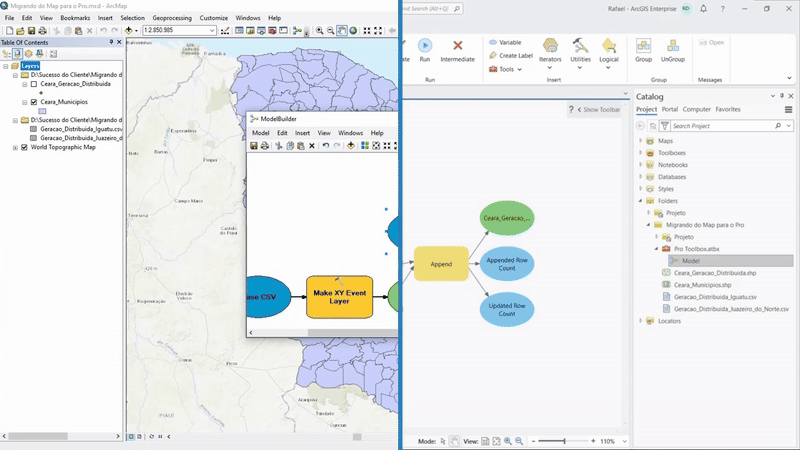800x450 pixels.
Task: Save the model in ModelBuilder toolbar
Action: tap(254, 146)
